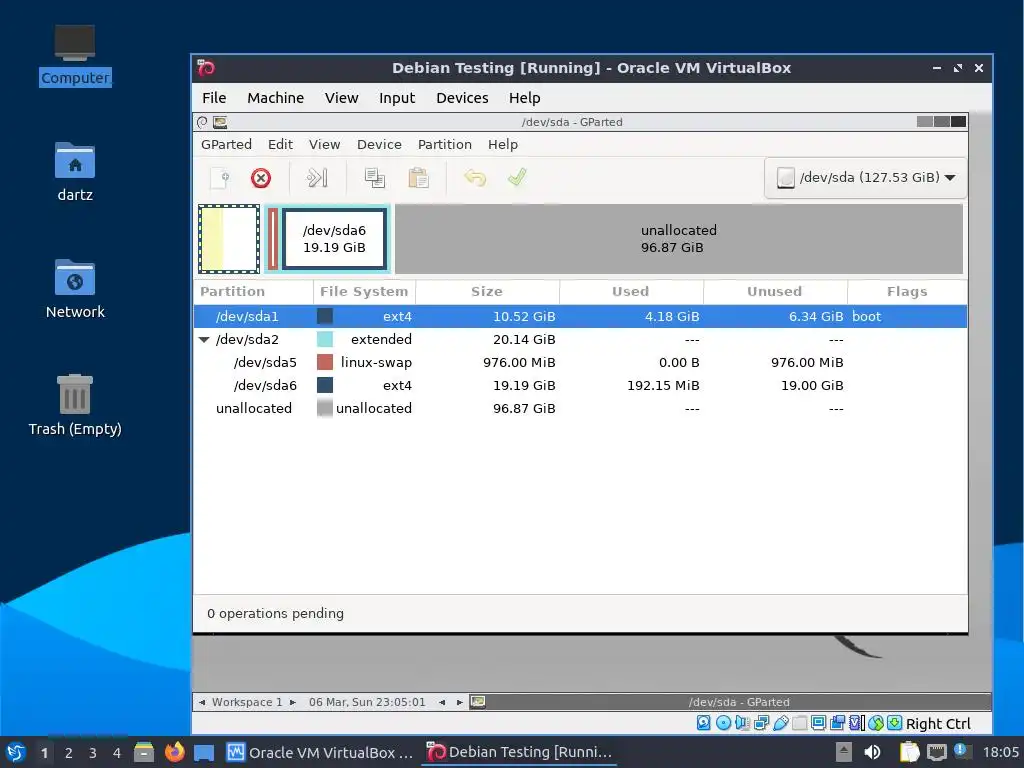Click the red linux-swap color swatch
The width and height of the screenshot is (1024, 768).
[325, 362]
